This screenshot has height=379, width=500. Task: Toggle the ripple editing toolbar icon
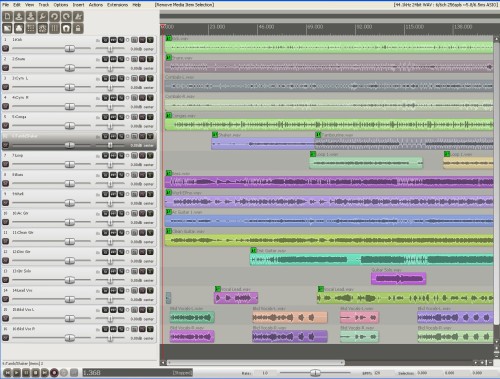pos(31,28)
